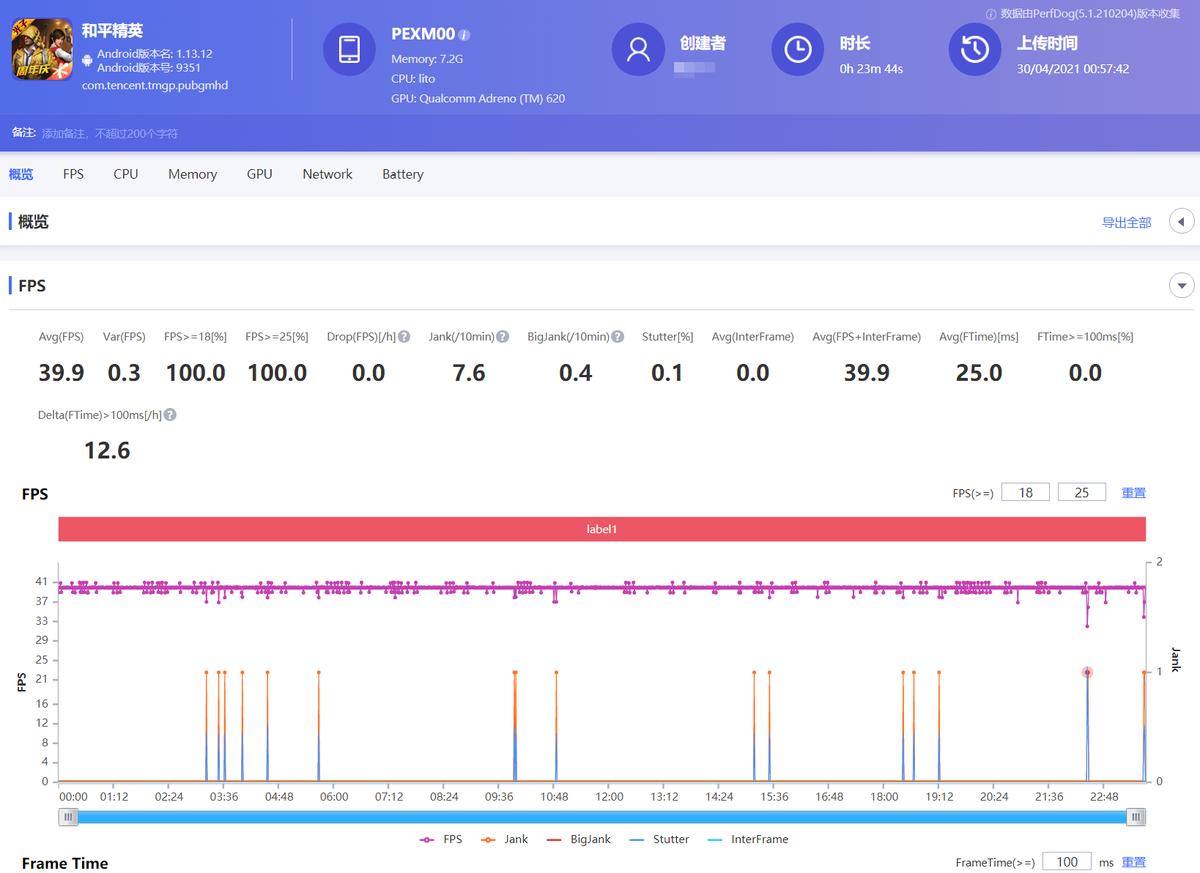Image resolution: width=1200 pixels, height=873 pixels.
Task: Switch to the Memory tab
Action: [x=192, y=174]
